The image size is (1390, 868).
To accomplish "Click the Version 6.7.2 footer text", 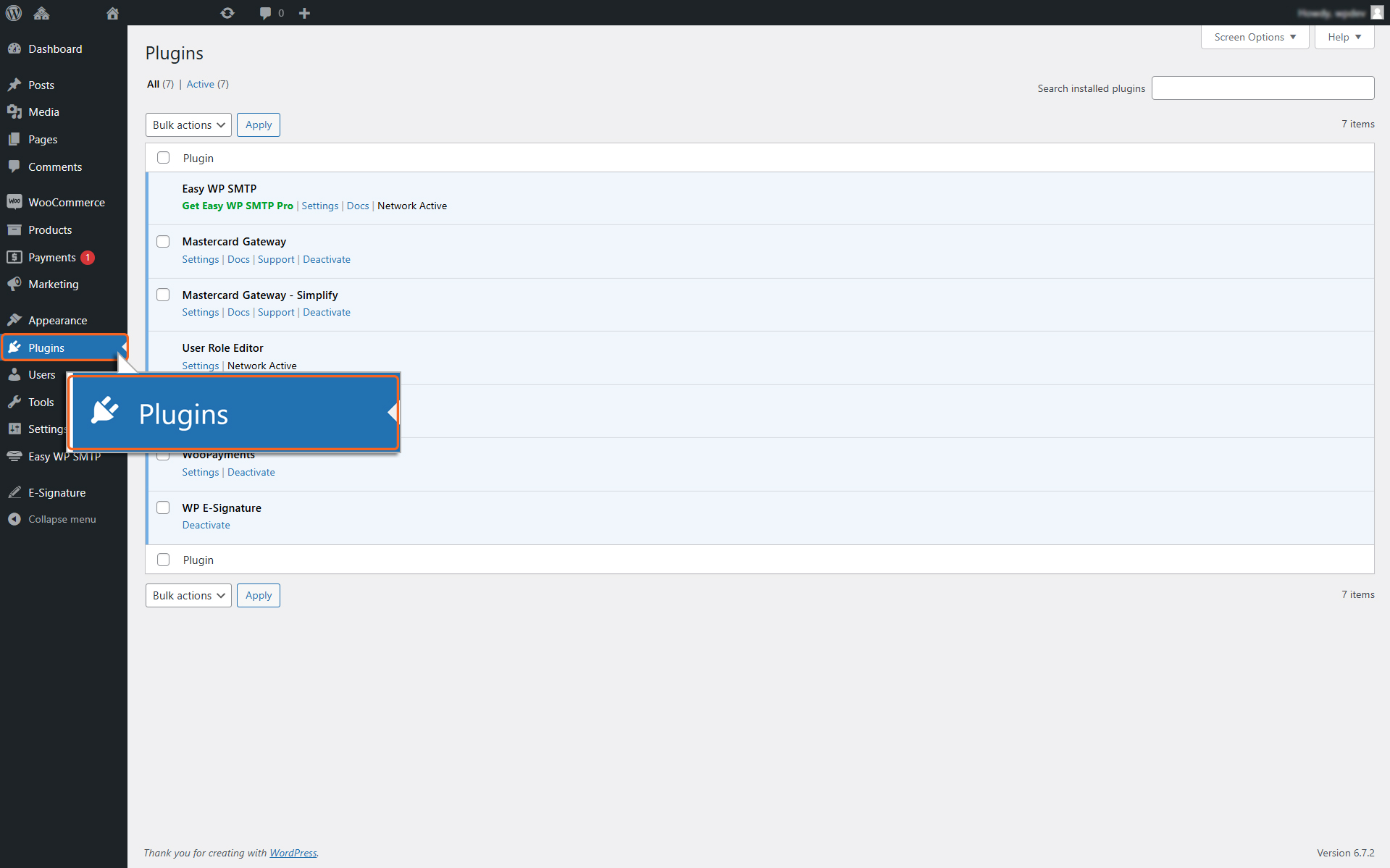I will pos(1345,853).
